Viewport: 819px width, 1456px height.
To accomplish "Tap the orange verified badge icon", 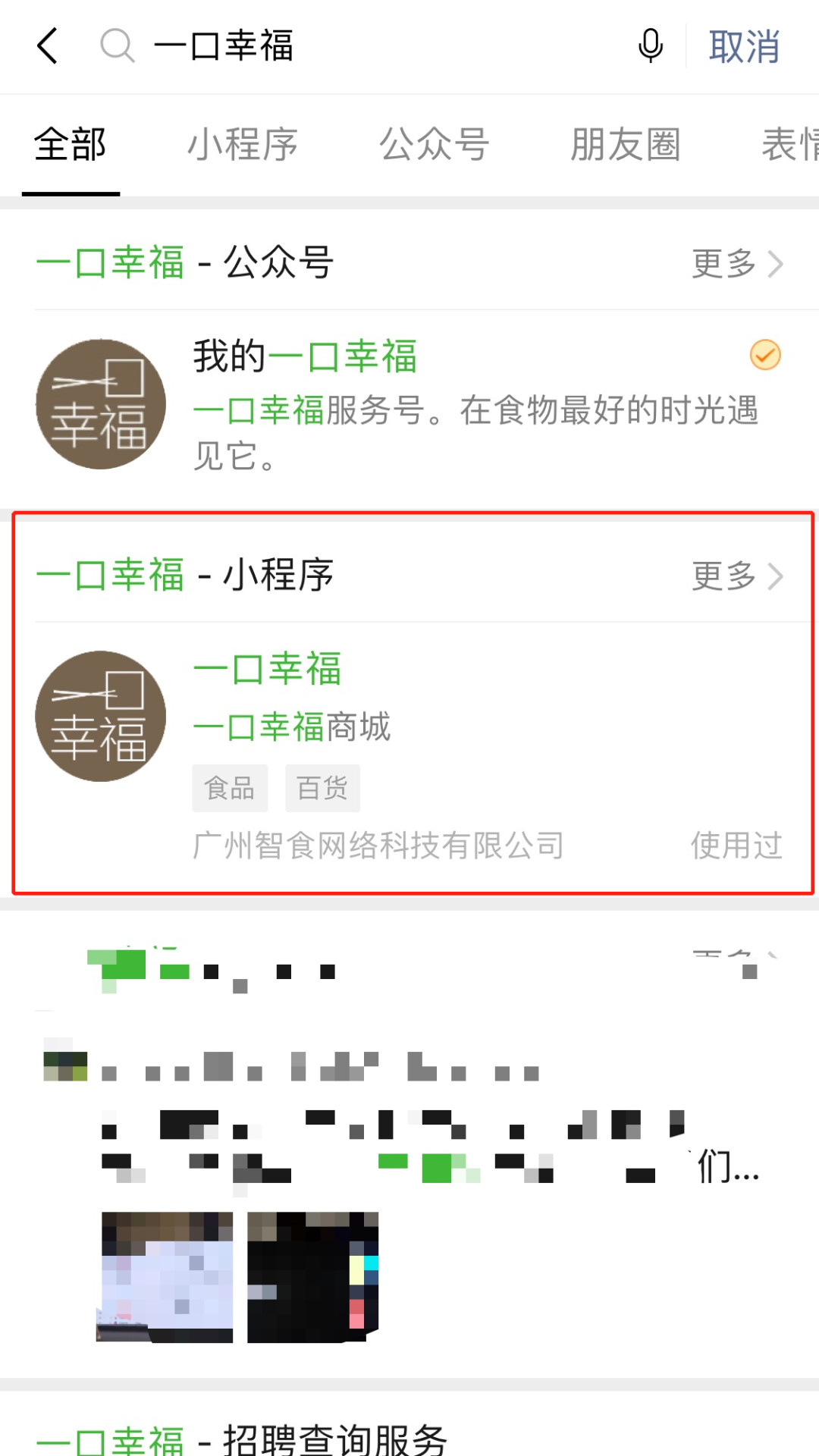I will (x=765, y=355).
